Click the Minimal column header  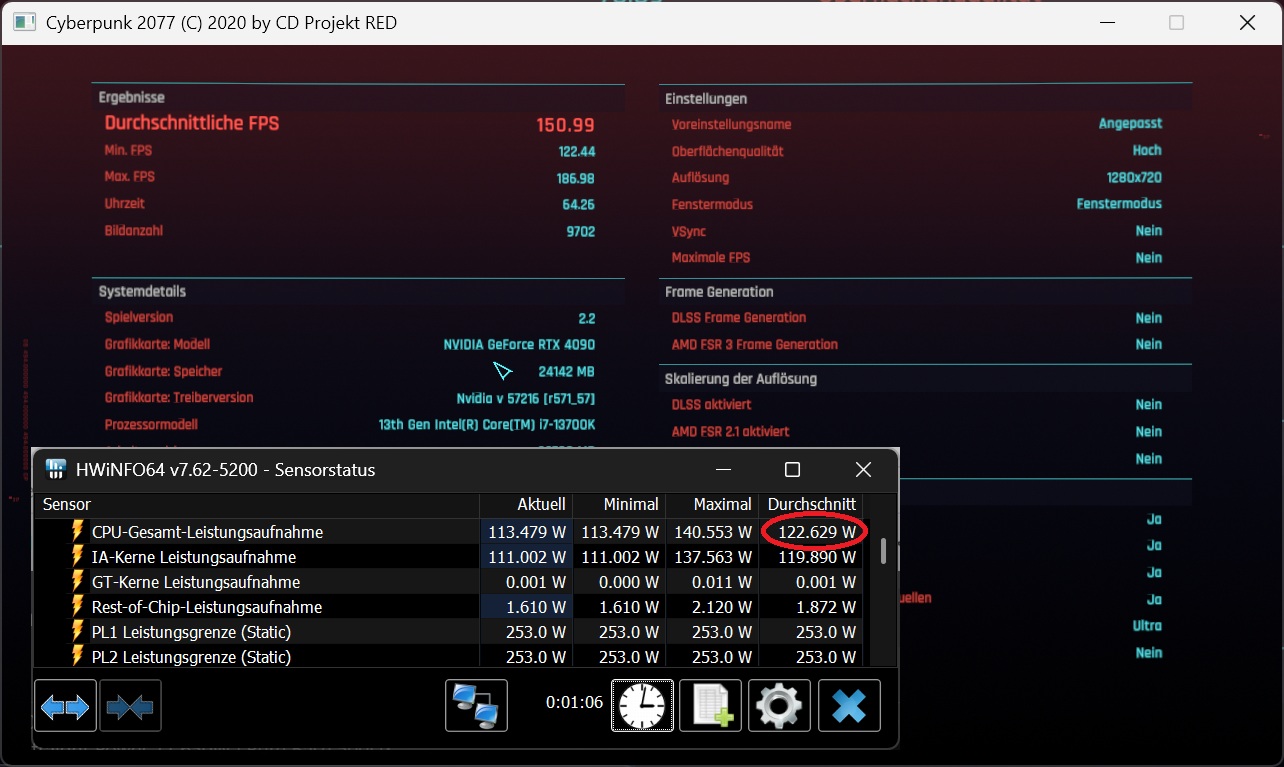619,504
